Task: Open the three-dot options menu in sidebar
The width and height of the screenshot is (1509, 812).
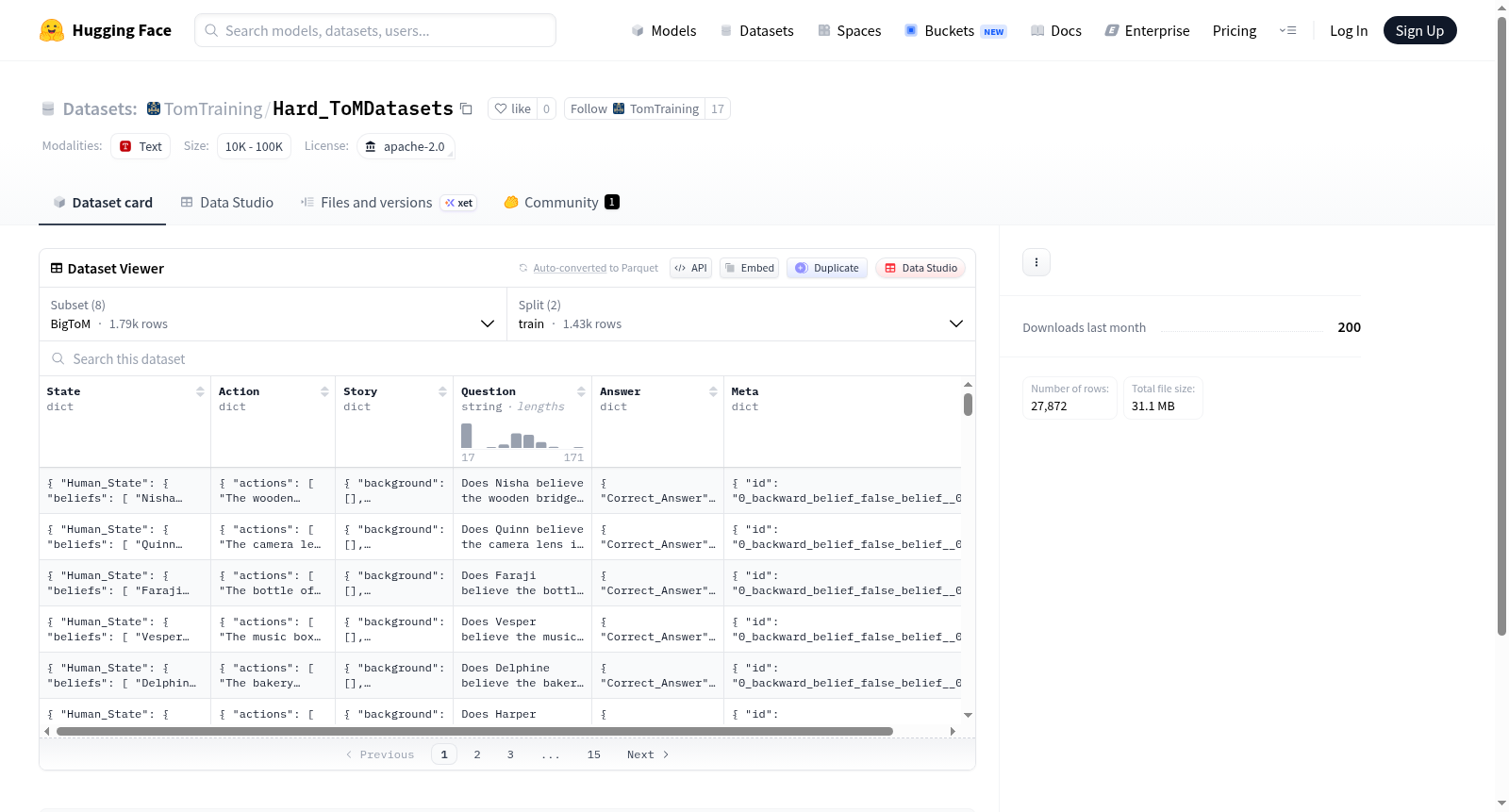Action: pyautogui.click(x=1036, y=262)
